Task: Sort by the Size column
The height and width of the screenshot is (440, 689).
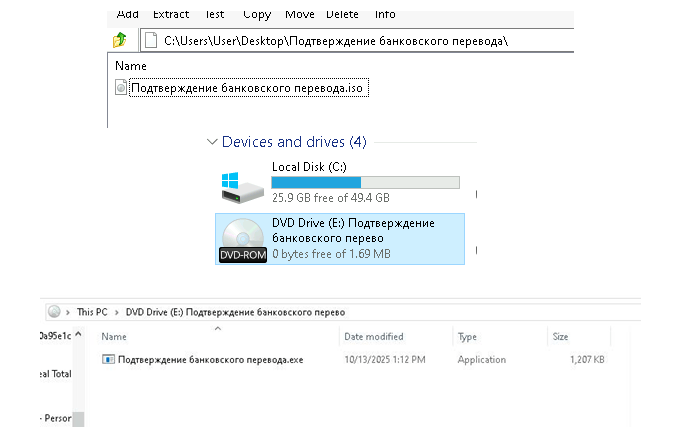Action: pyautogui.click(x=560, y=337)
